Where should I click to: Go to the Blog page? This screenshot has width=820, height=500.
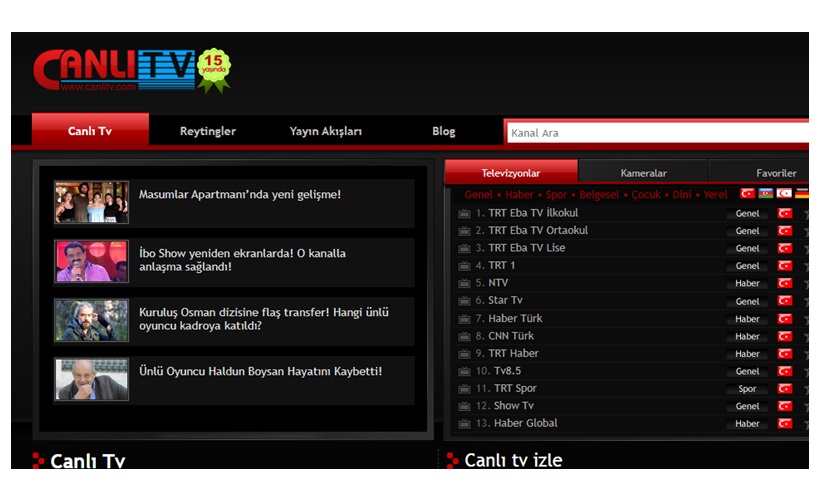pyautogui.click(x=443, y=131)
